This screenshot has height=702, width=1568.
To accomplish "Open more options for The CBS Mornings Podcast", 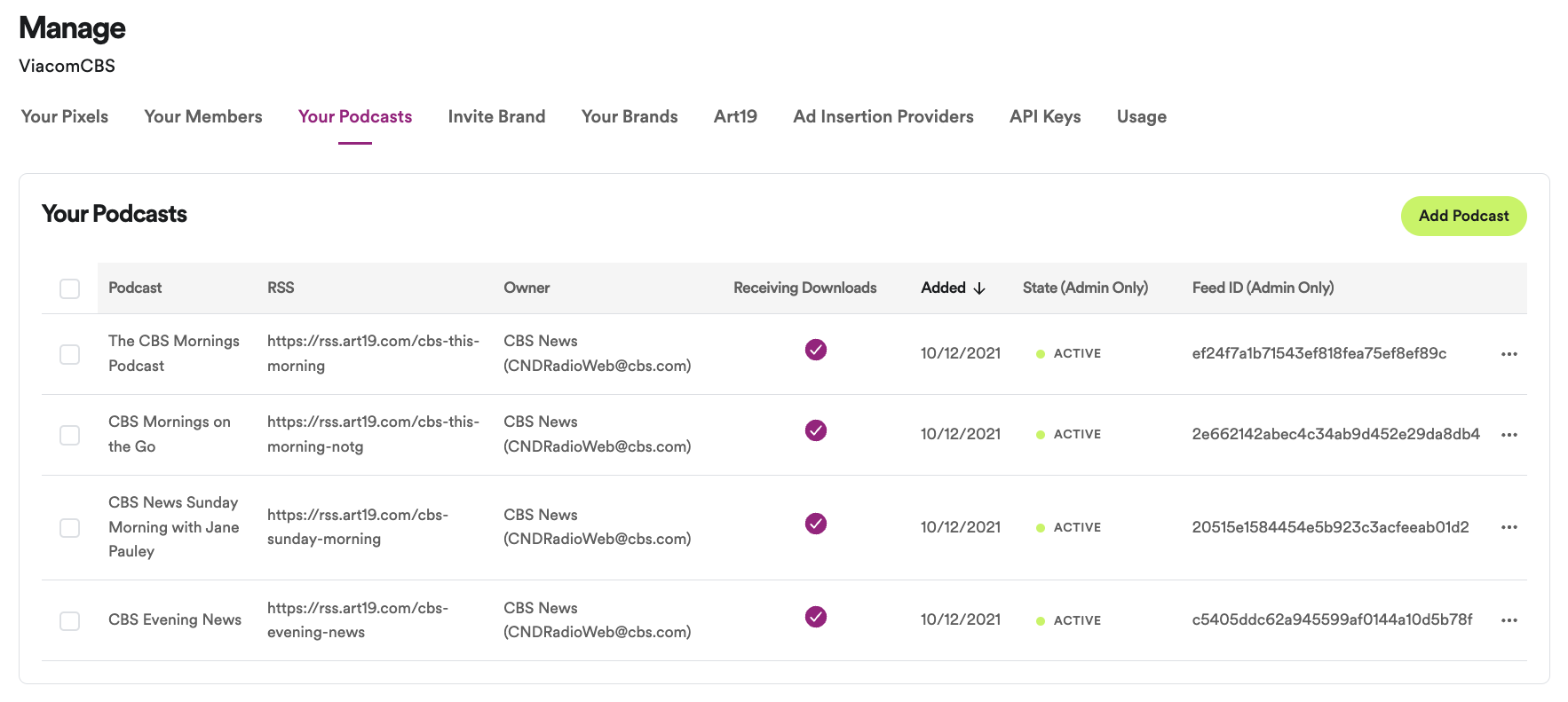I will [1509, 354].
